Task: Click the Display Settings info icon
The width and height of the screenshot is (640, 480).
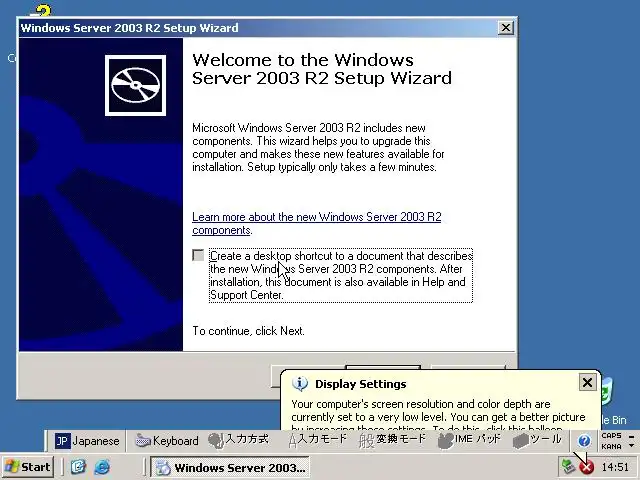Action: tap(300, 384)
